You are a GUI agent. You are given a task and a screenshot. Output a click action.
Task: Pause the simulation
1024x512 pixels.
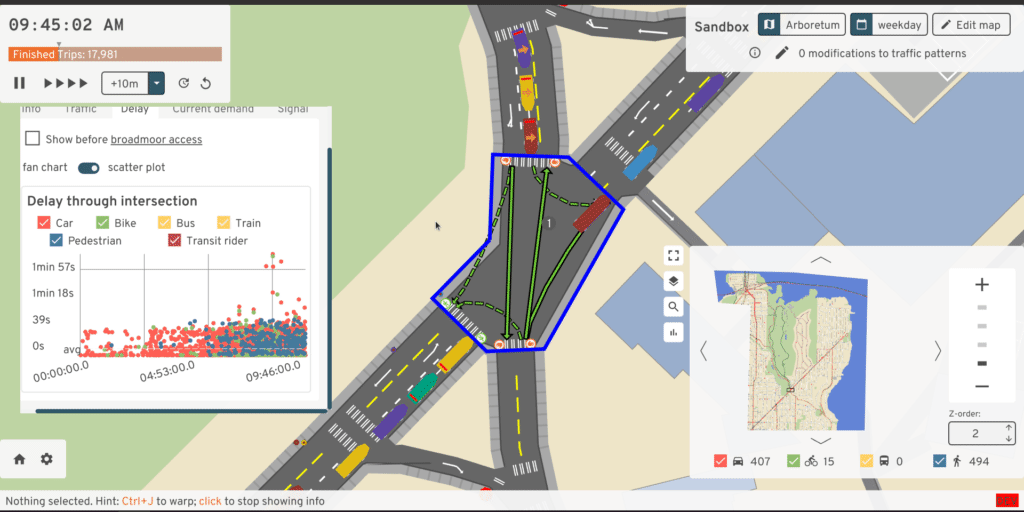[x=20, y=83]
